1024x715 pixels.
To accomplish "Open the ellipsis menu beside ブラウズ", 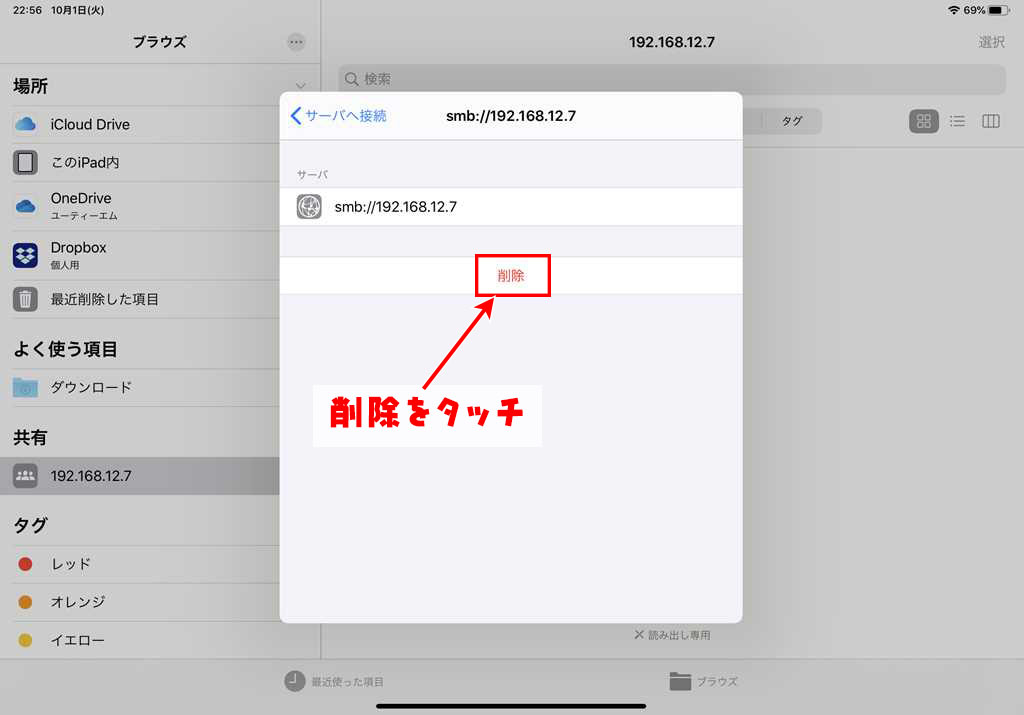I will click(296, 42).
